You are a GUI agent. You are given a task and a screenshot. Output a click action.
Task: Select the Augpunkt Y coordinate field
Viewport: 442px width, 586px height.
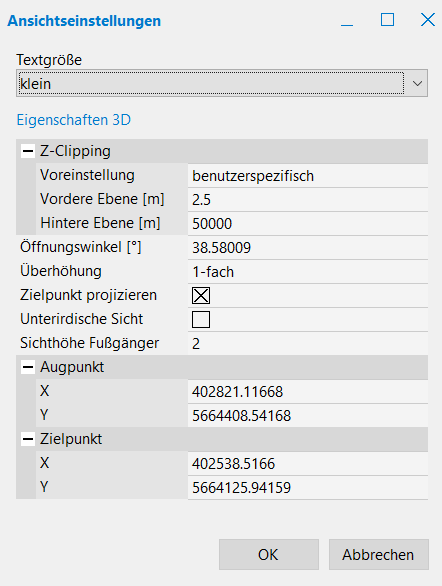click(x=308, y=416)
